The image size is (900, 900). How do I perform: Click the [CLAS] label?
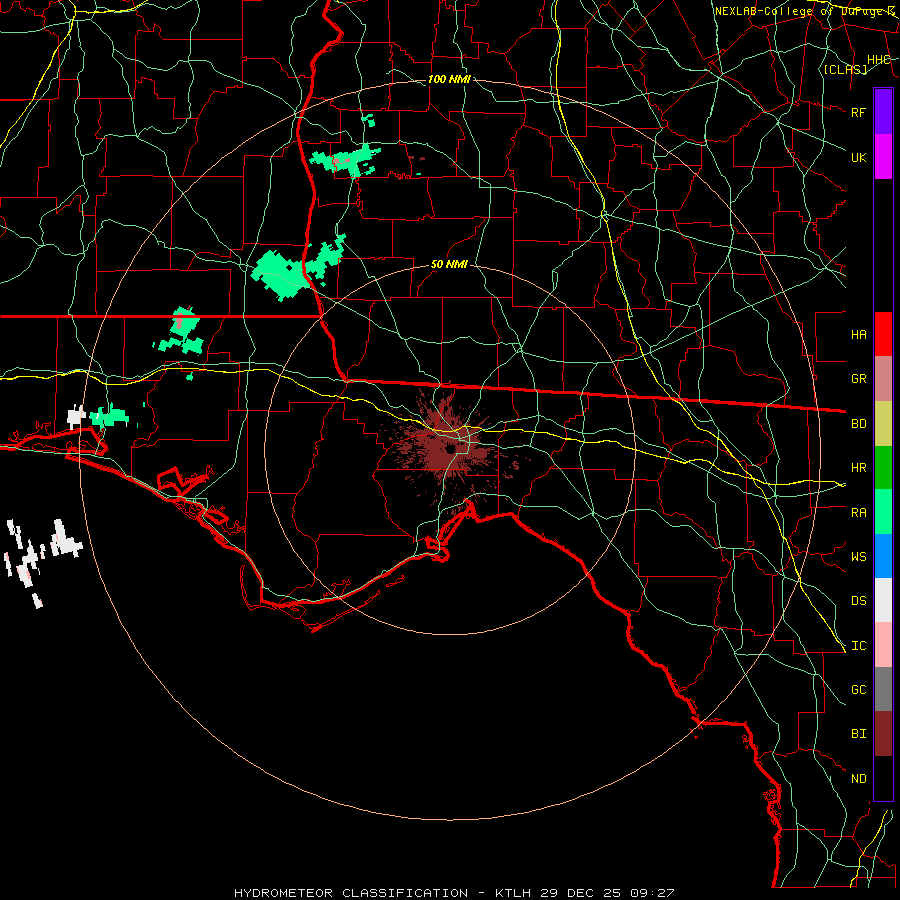[844, 69]
